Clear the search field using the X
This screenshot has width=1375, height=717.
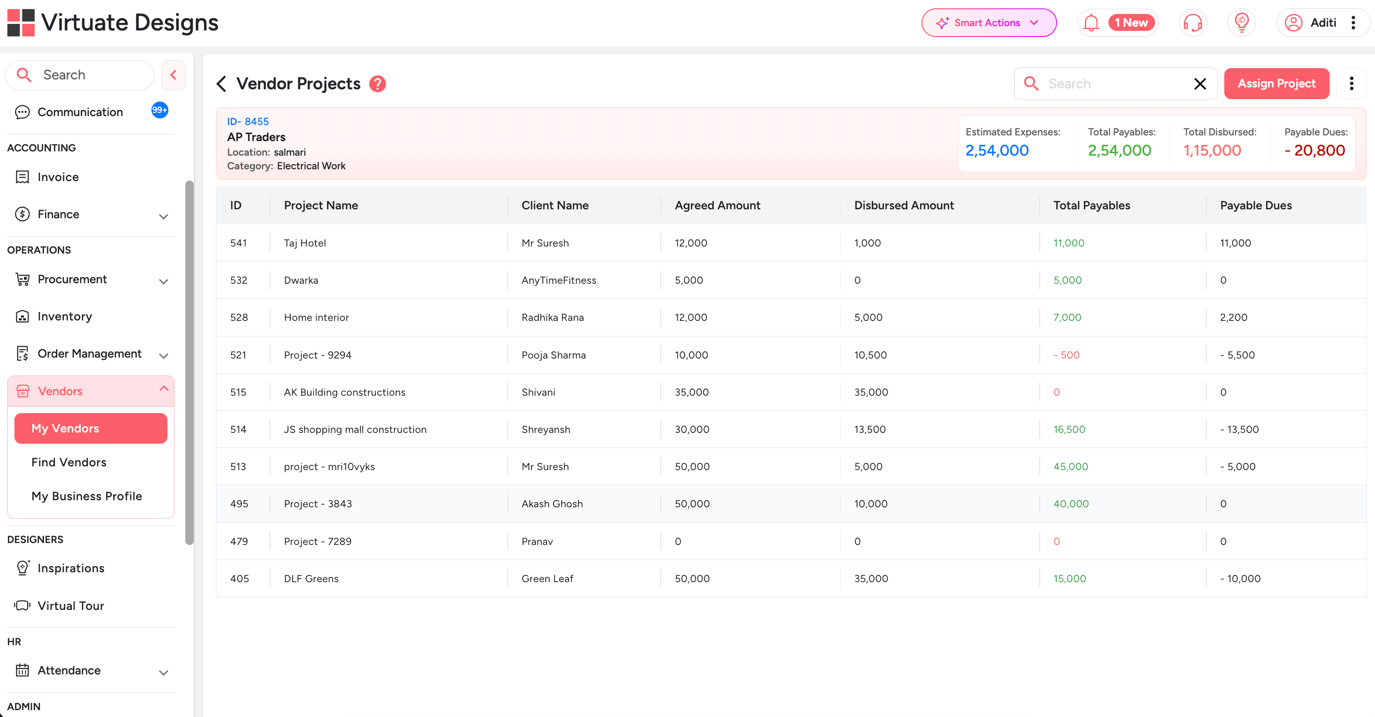[x=1200, y=84]
